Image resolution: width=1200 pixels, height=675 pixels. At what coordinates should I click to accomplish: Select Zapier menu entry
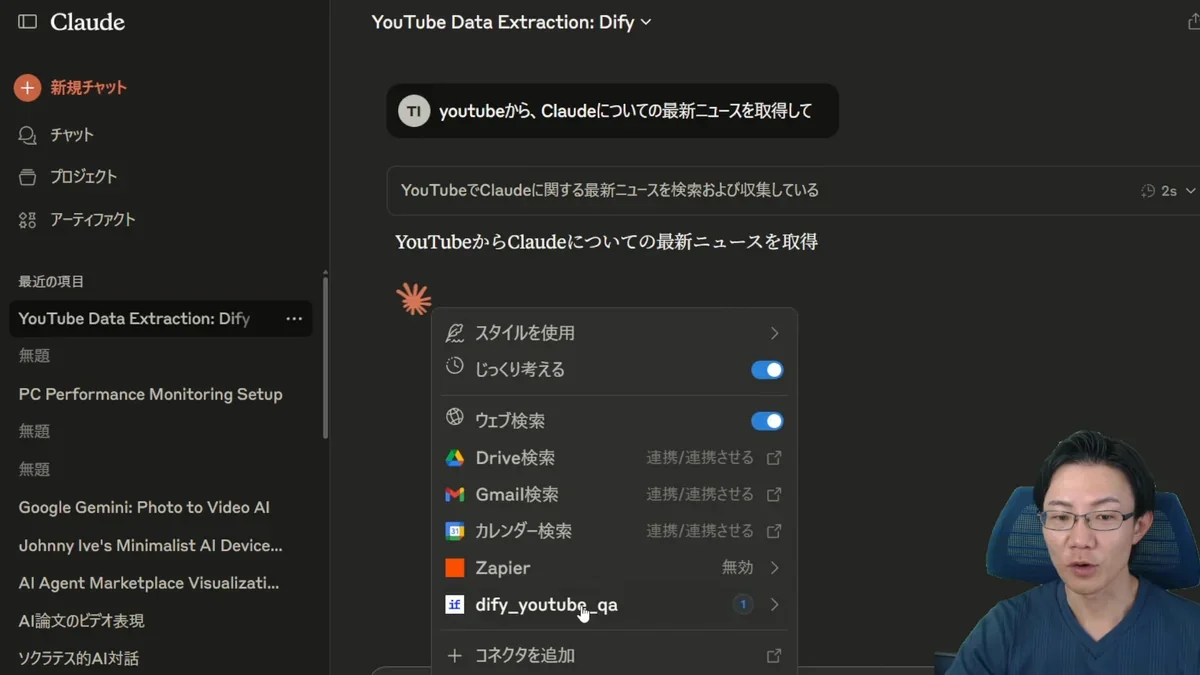(x=614, y=568)
